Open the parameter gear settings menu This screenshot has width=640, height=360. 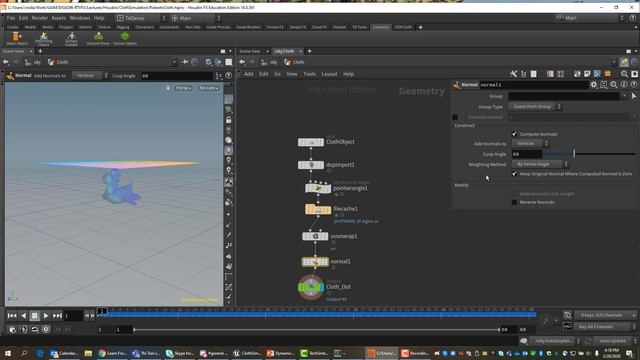[x=593, y=84]
